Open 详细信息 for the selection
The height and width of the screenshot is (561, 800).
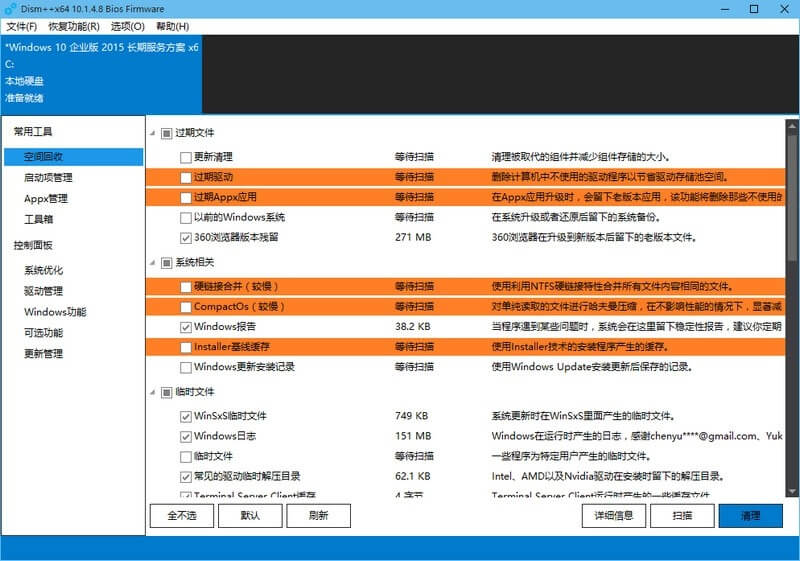613,515
